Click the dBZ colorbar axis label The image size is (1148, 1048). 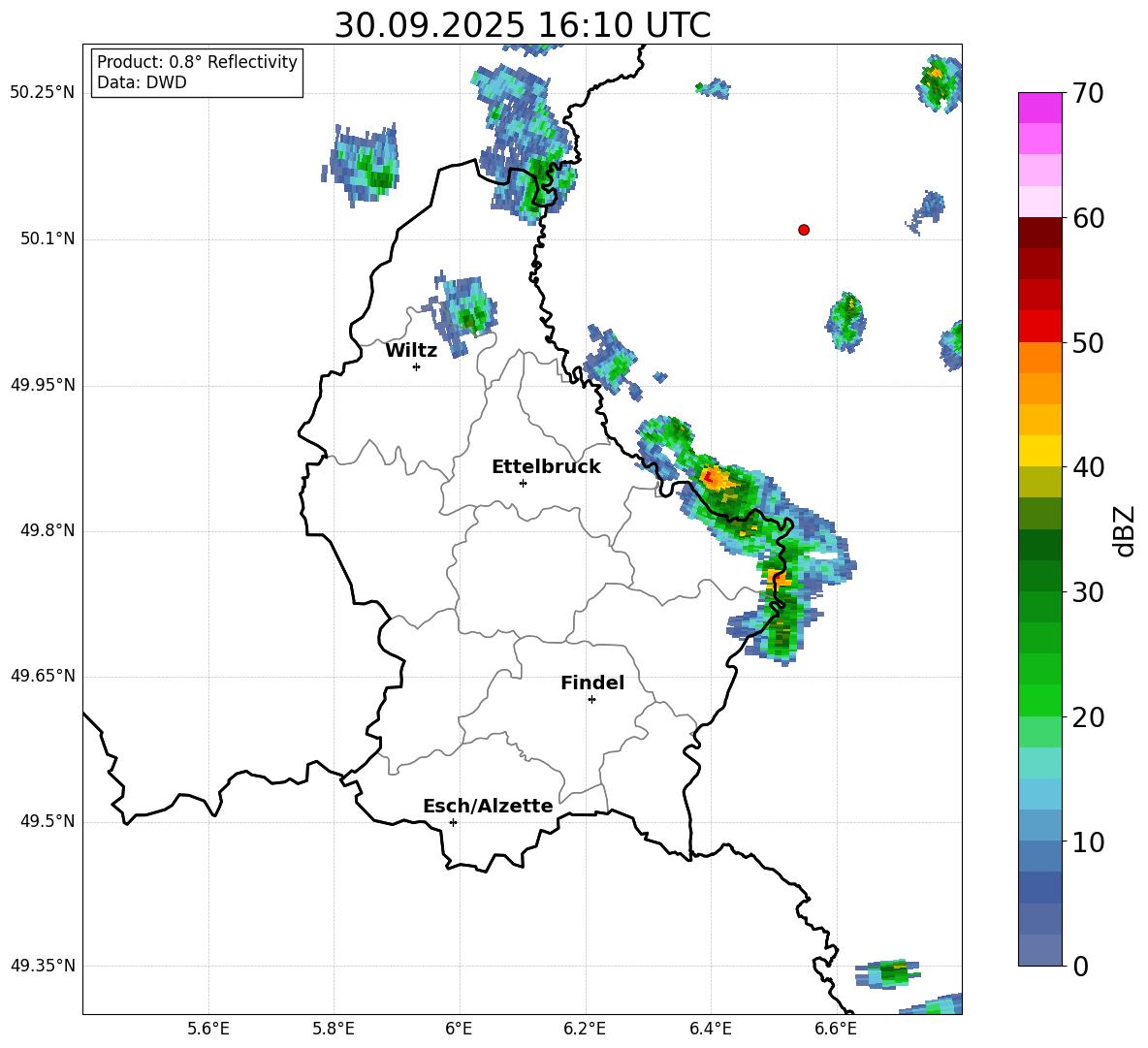coord(1124,530)
